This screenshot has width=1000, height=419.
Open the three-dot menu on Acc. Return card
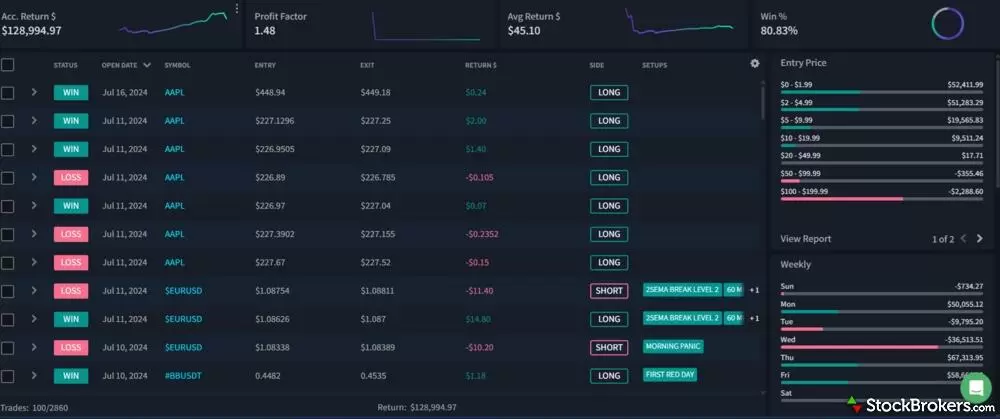(237, 9)
